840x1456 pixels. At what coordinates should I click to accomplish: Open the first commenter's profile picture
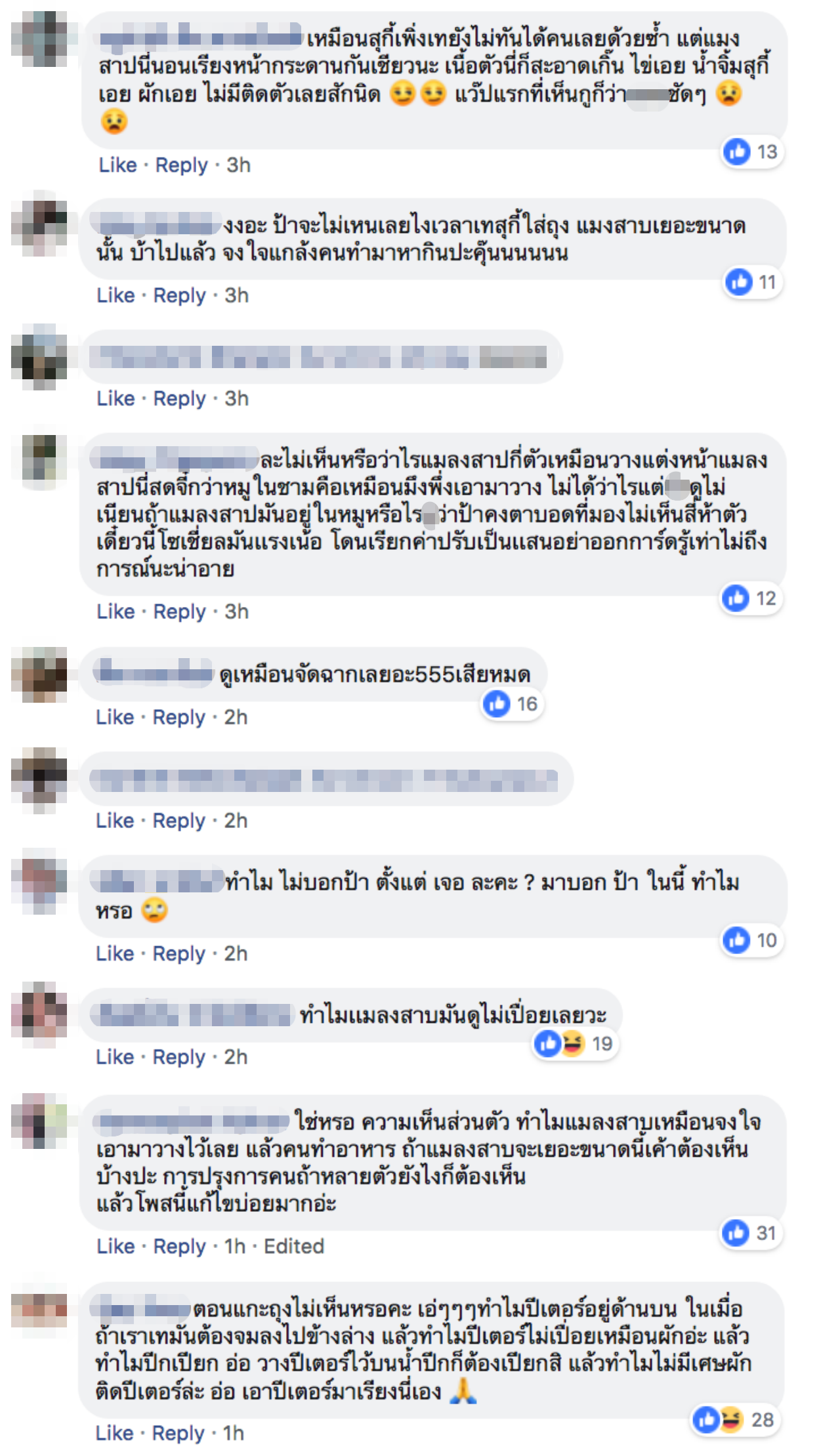click(x=39, y=39)
